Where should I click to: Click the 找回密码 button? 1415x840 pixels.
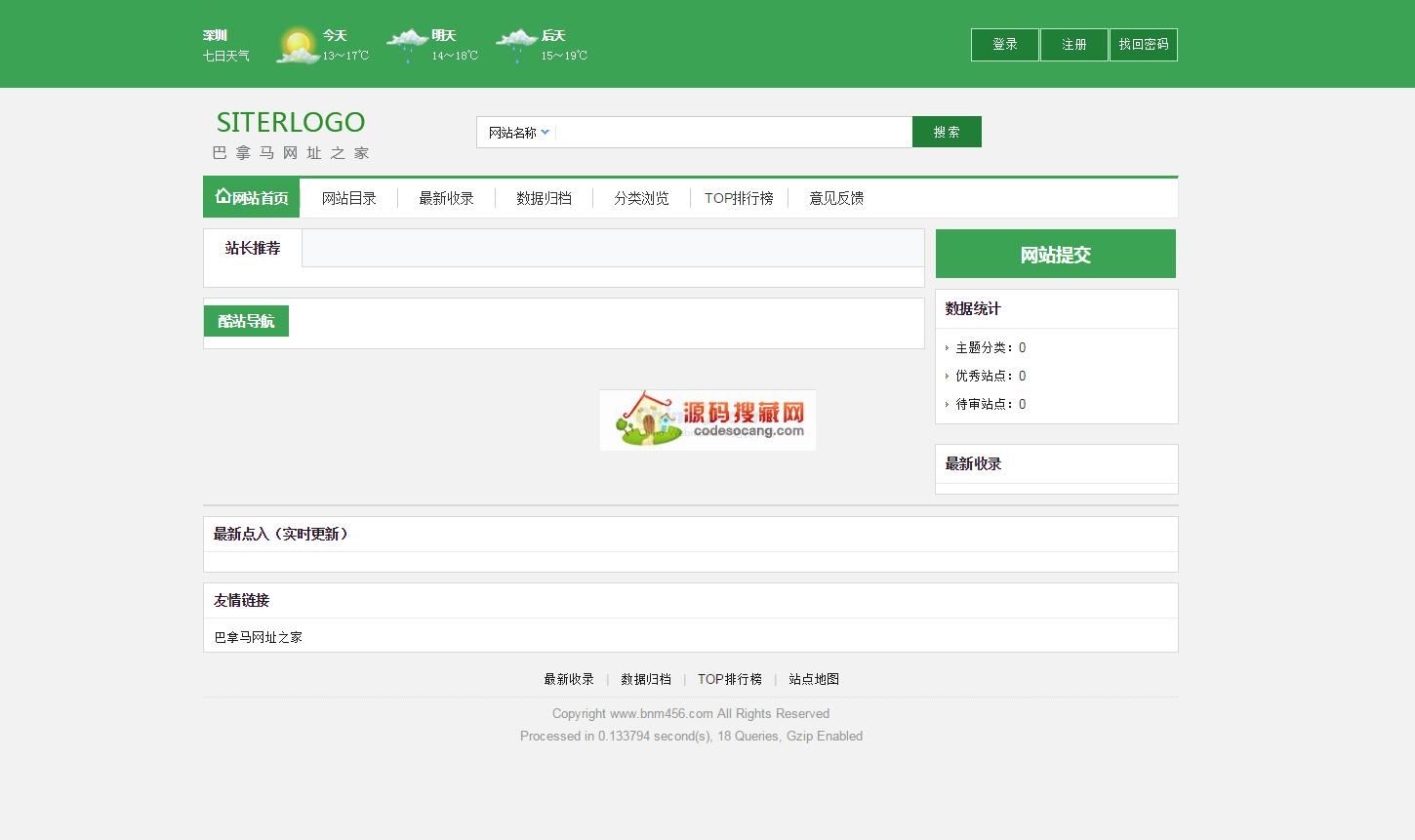(x=1144, y=45)
